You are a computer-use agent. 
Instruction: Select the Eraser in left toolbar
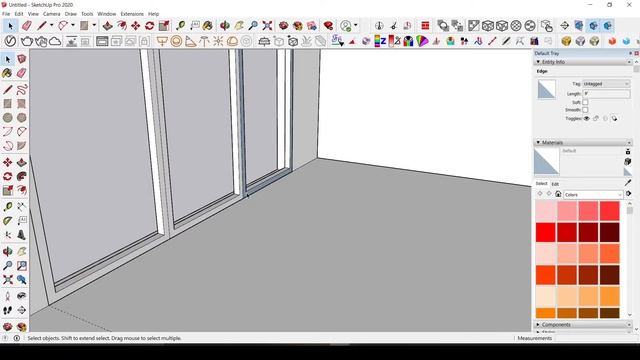tap(22, 73)
